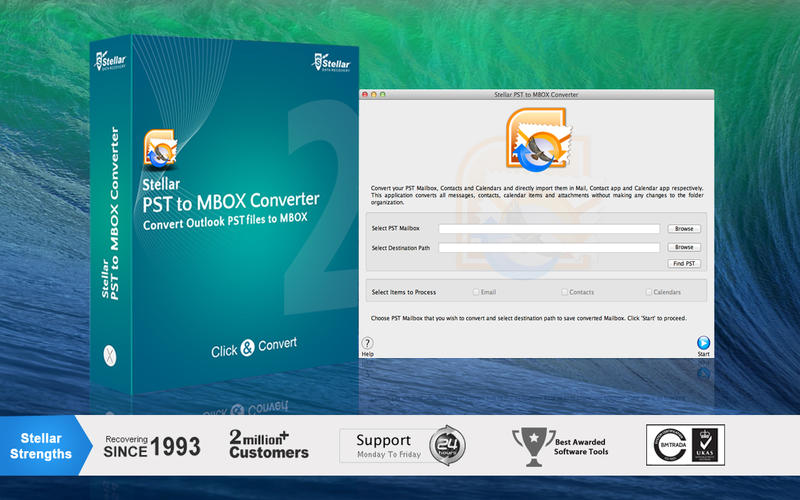Click the Select PST Mailbox input field
Screen dimensions: 800x500
(x=549, y=229)
